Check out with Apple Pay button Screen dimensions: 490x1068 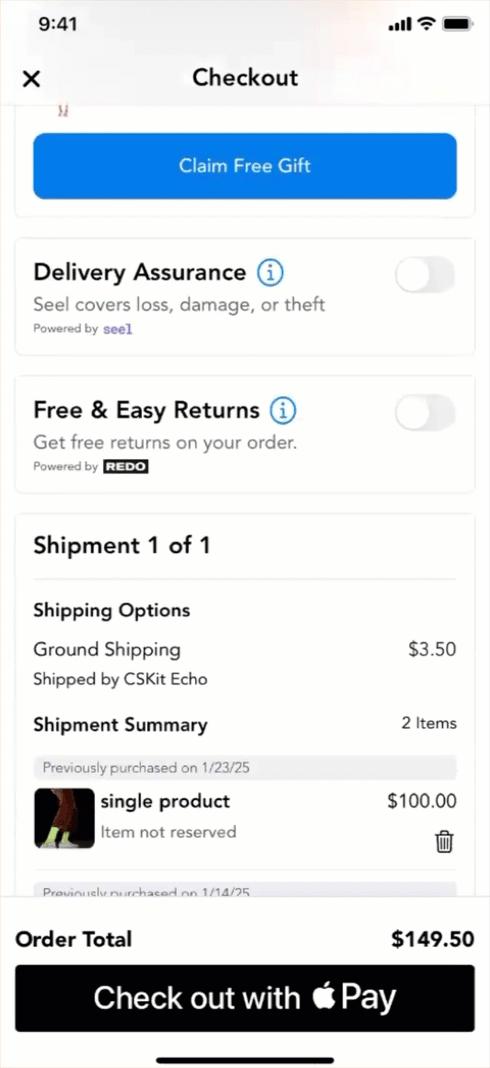[x=245, y=998]
